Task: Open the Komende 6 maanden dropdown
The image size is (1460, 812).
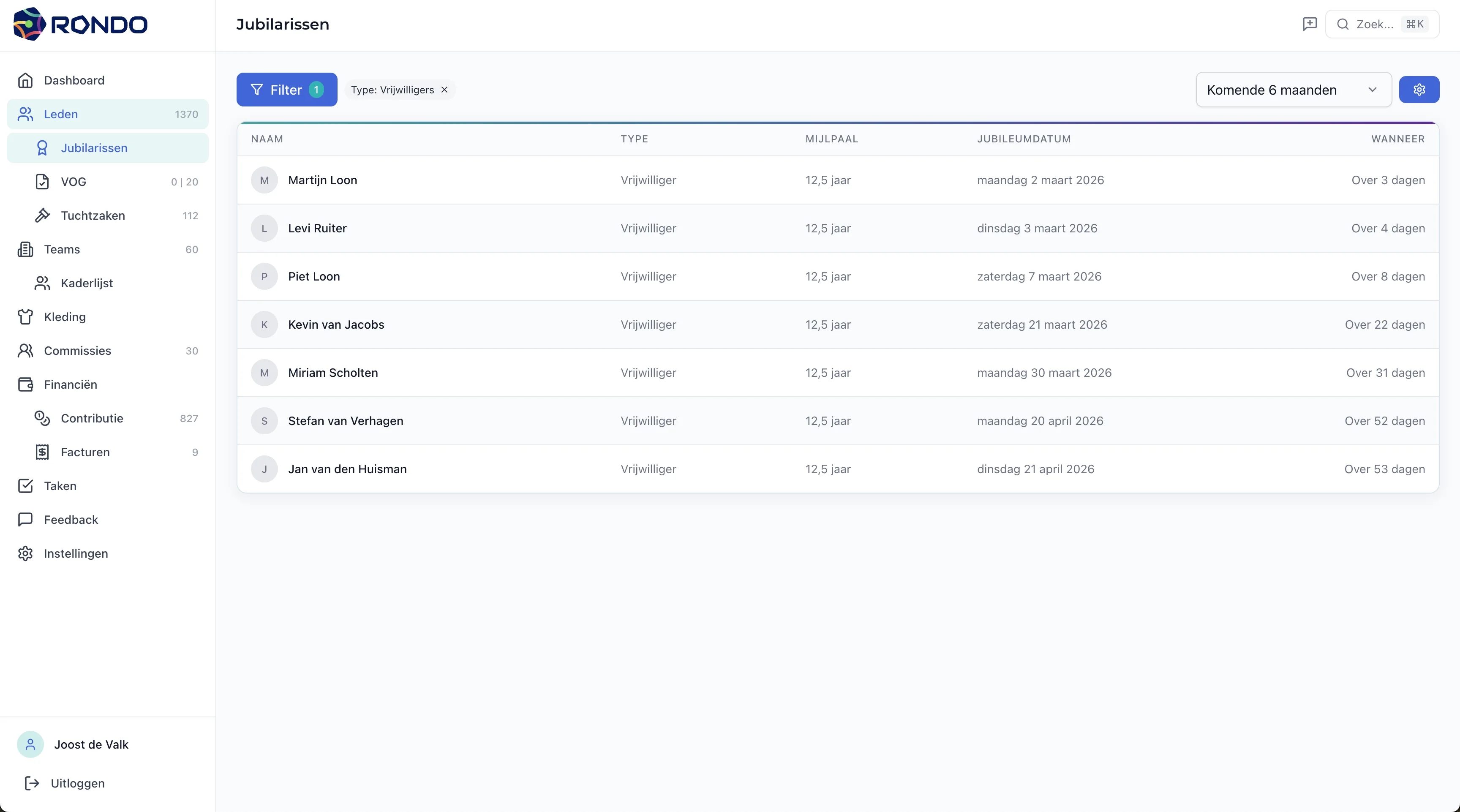Action: [x=1294, y=90]
